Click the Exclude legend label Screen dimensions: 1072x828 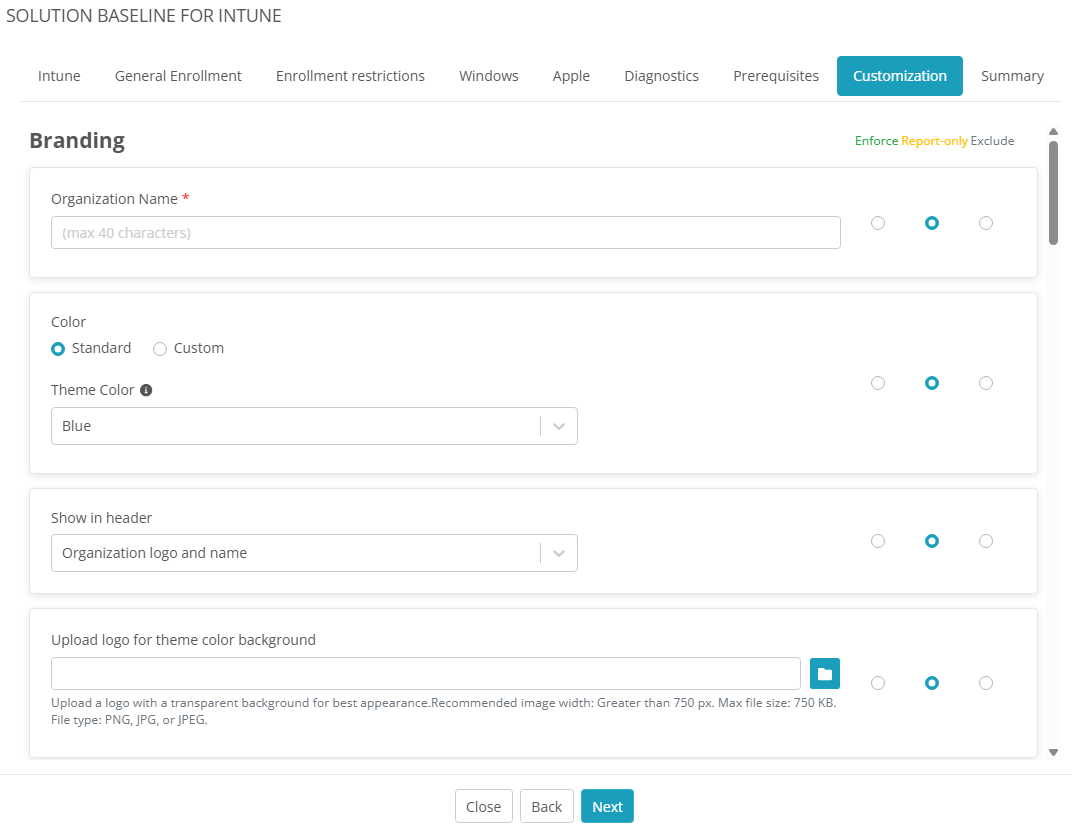point(992,141)
